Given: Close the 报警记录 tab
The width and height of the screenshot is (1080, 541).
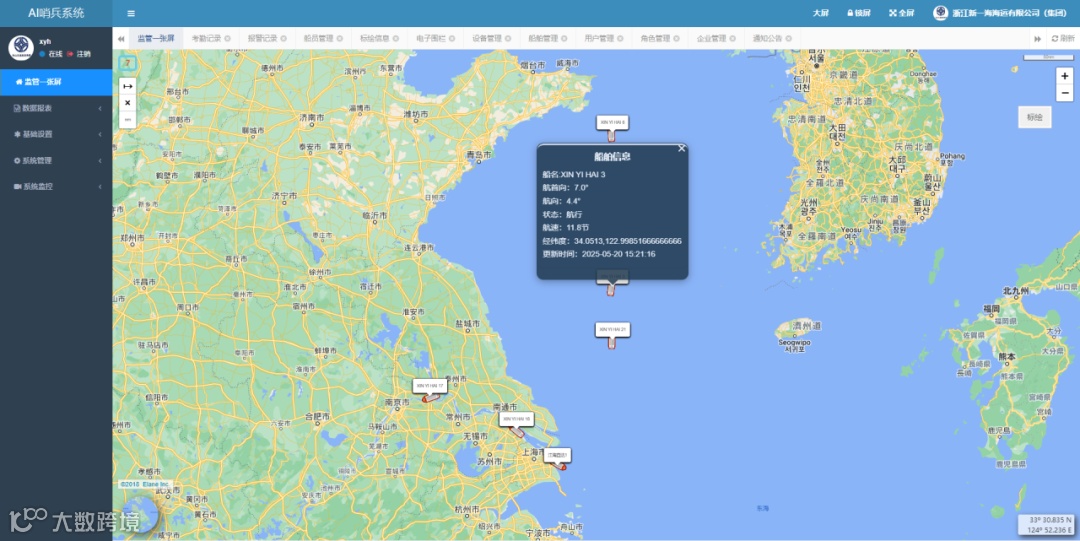Looking at the screenshot, I should [283, 39].
